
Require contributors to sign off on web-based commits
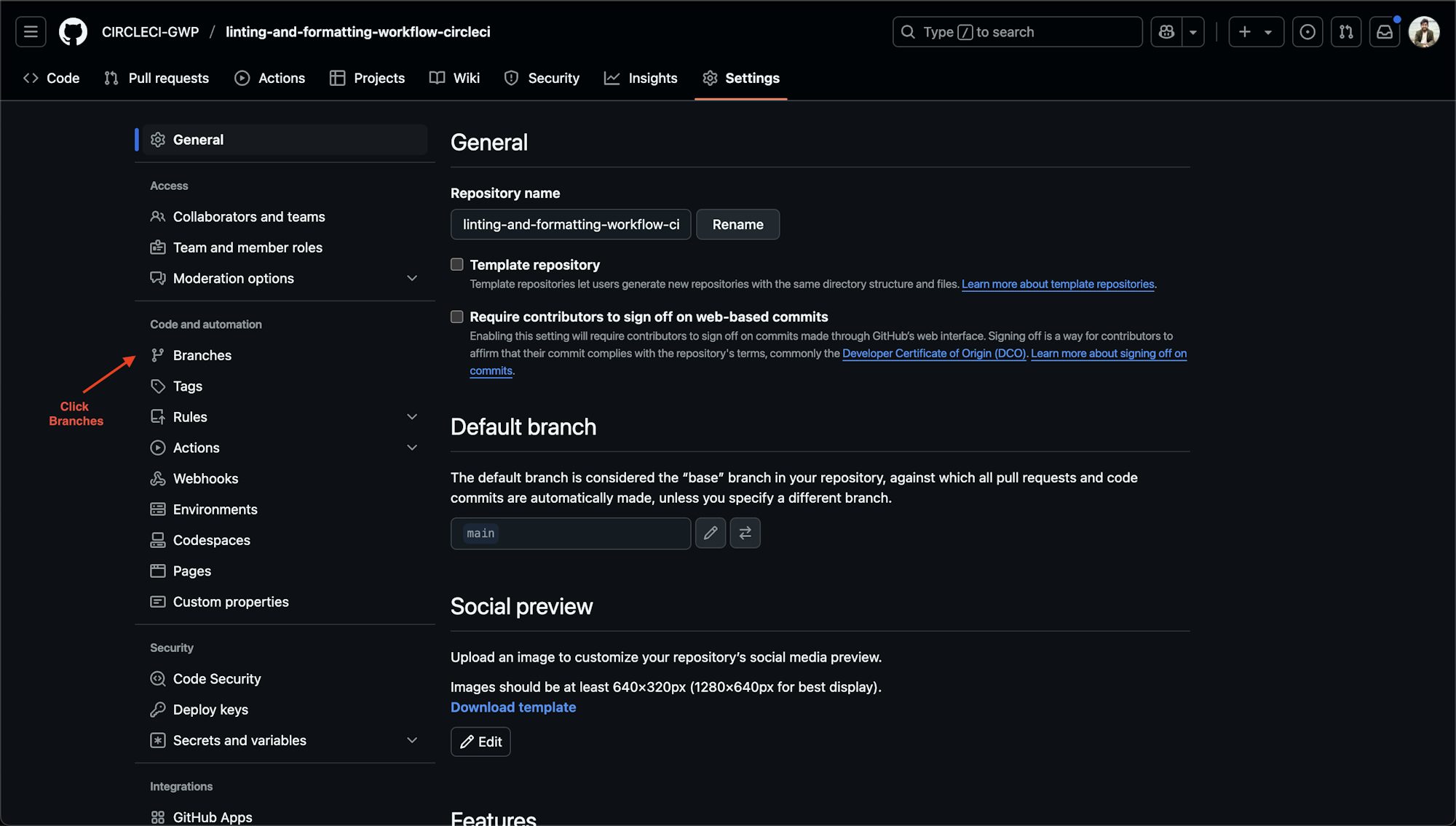tap(456, 317)
